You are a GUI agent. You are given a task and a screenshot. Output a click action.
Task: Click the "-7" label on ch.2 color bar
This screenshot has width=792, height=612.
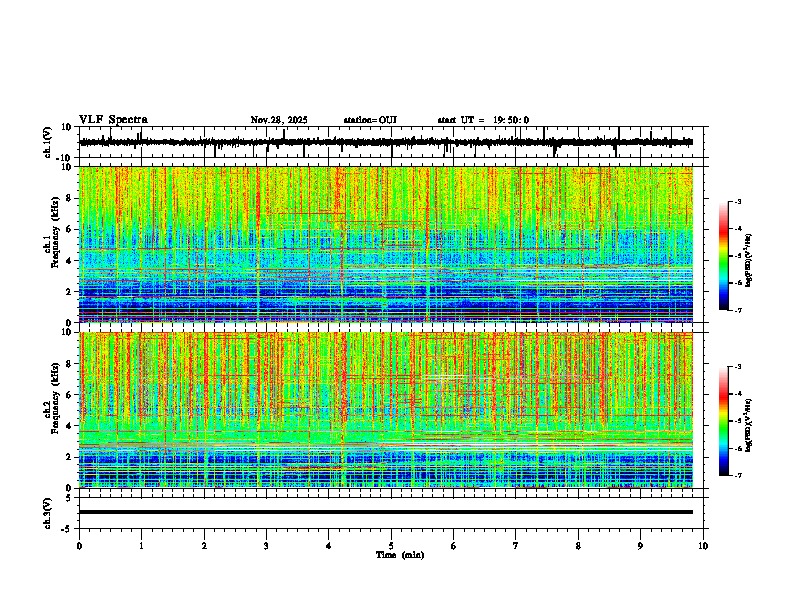tap(738, 475)
